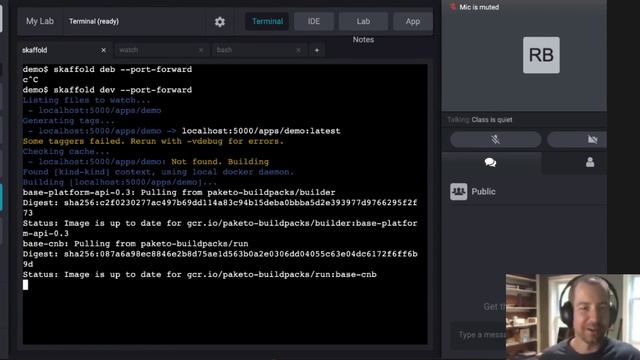
Task: Click the 'base-cnb: Pulling from paketo-buildpacks/run' line
Action: point(136,244)
